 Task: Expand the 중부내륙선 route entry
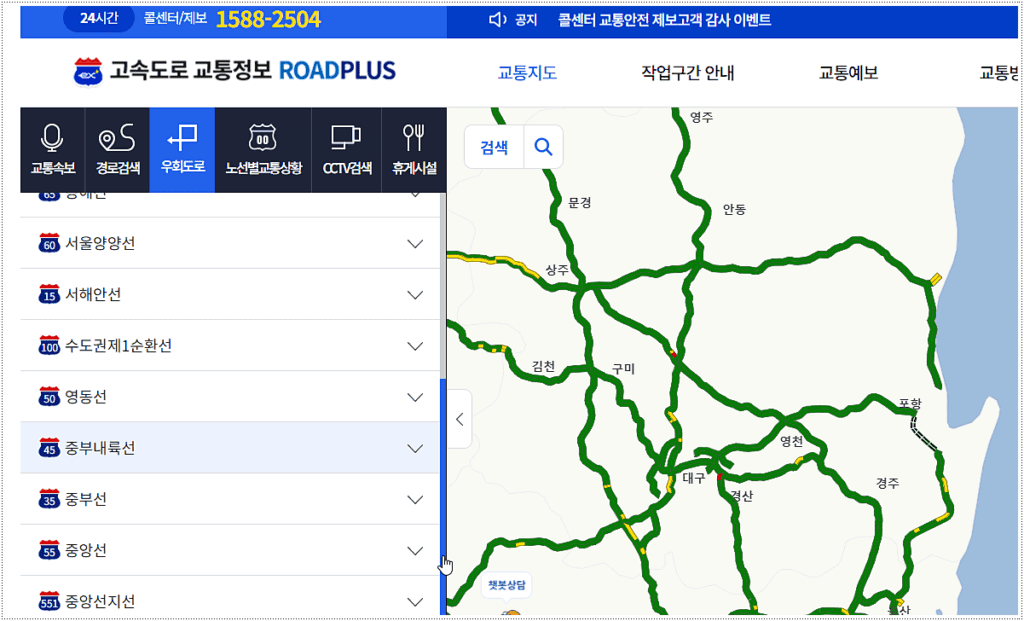230,448
